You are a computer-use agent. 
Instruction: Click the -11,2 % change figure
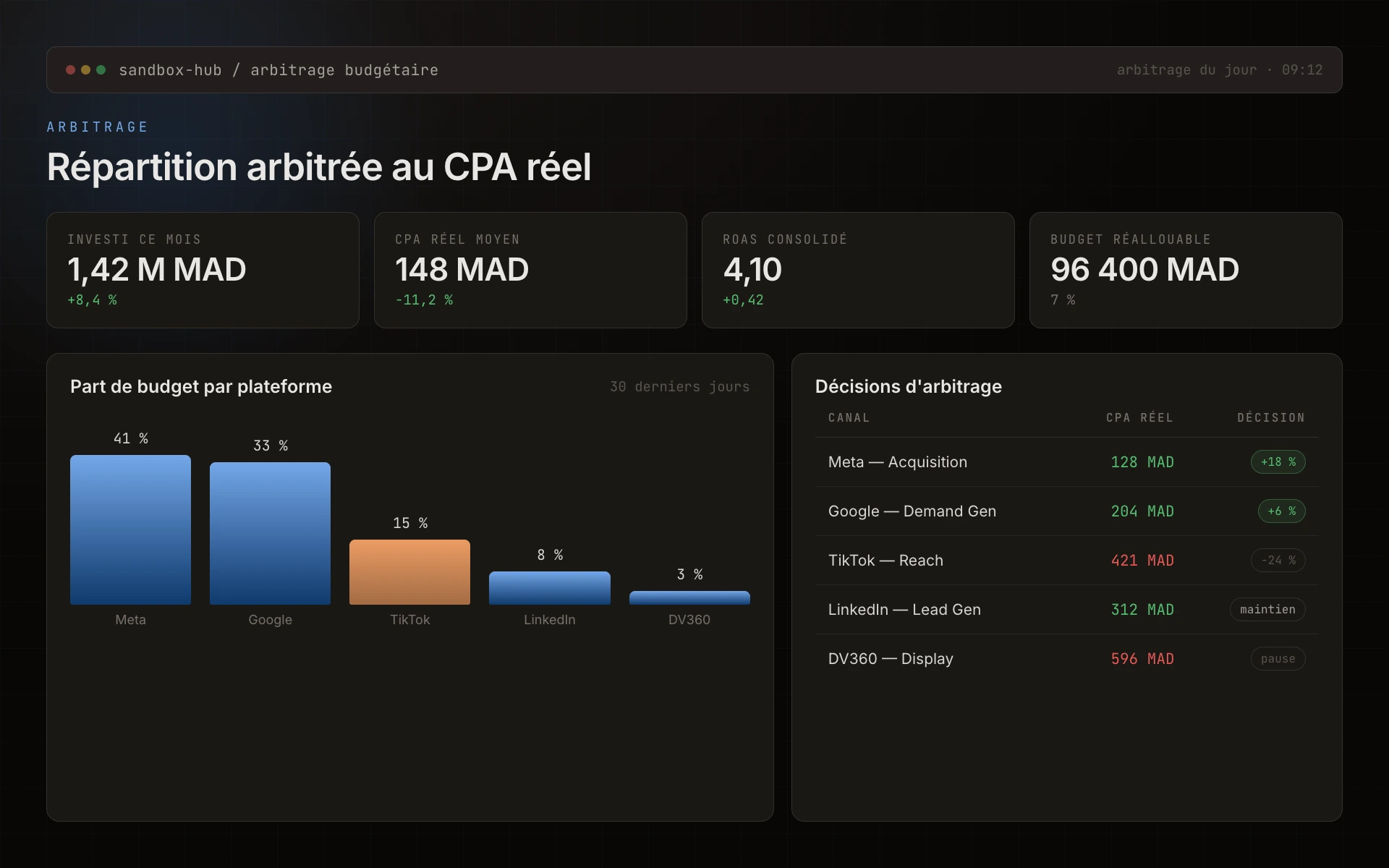click(x=424, y=300)
